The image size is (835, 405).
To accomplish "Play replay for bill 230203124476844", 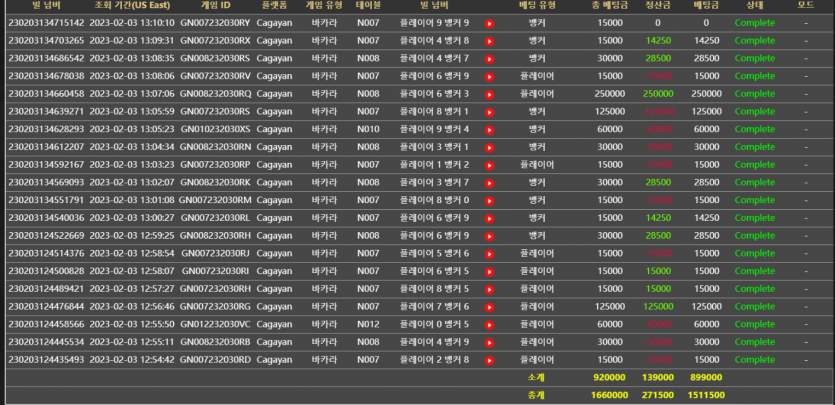I will [489, 307].
